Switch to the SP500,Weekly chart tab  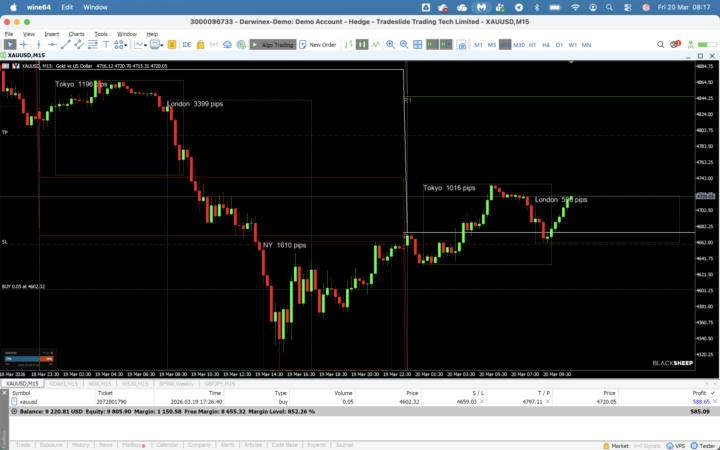click(176, 383)
